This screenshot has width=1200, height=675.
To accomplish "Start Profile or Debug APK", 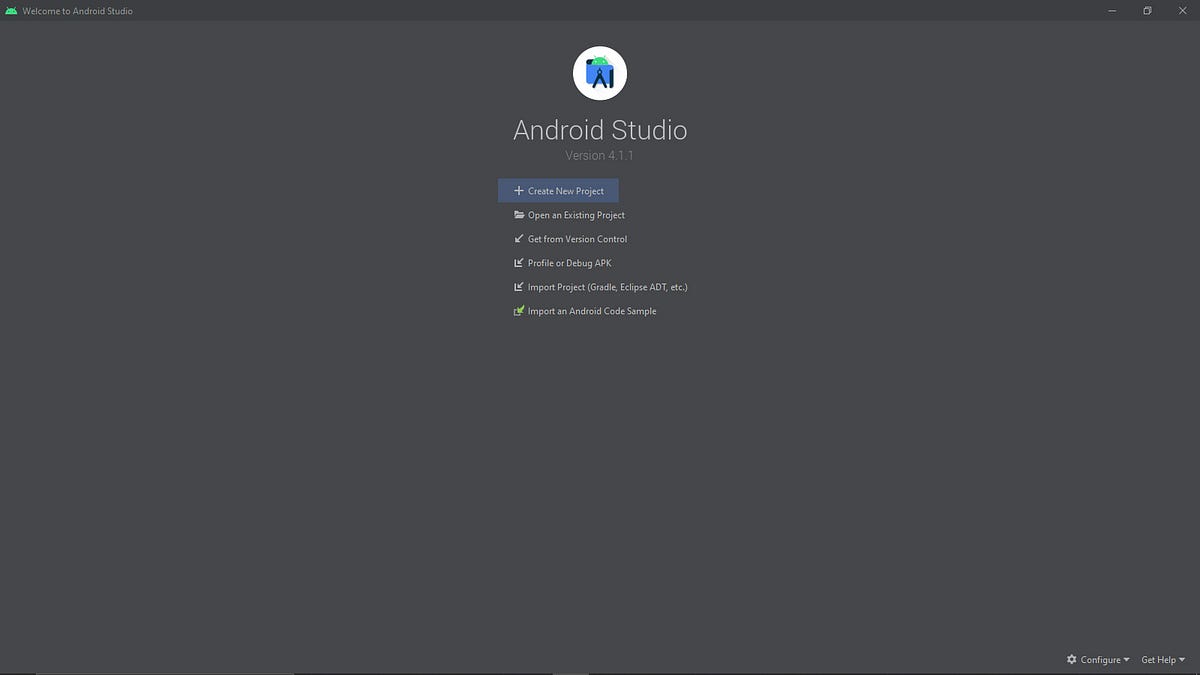I will click(x=569, y=262).
